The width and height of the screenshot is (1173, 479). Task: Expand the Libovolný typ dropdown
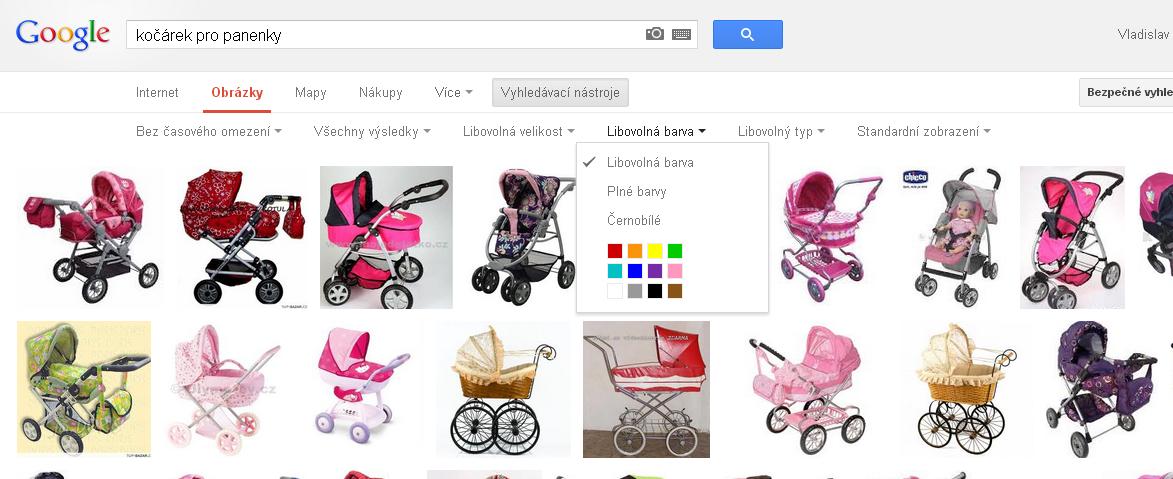coord(781,132)
